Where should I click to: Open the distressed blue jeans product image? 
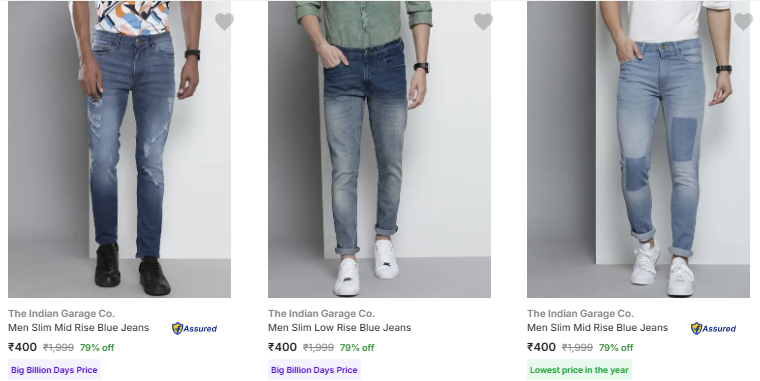(119, 149)
